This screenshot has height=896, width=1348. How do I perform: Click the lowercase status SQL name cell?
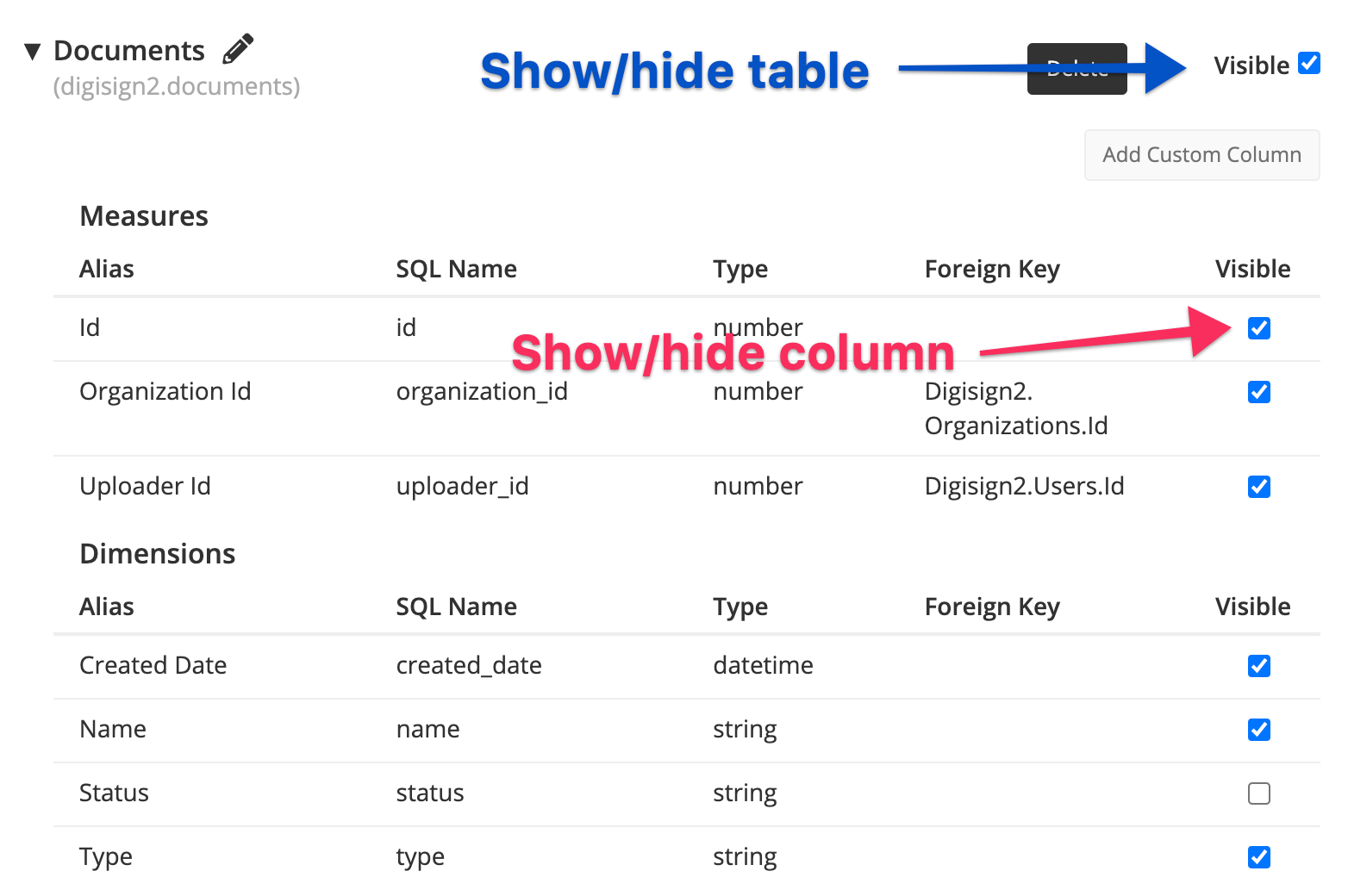(430, 793)
